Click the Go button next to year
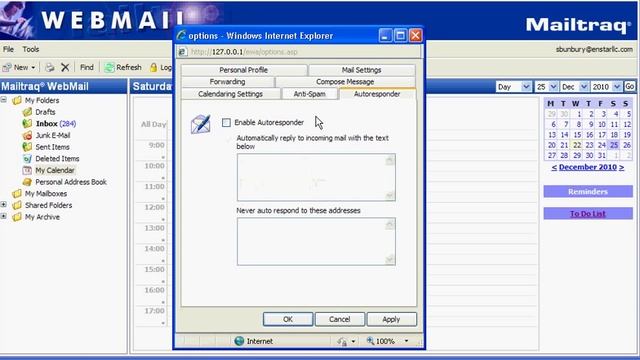The width and height of the screenshot is (640, 360). pos(629,87)
